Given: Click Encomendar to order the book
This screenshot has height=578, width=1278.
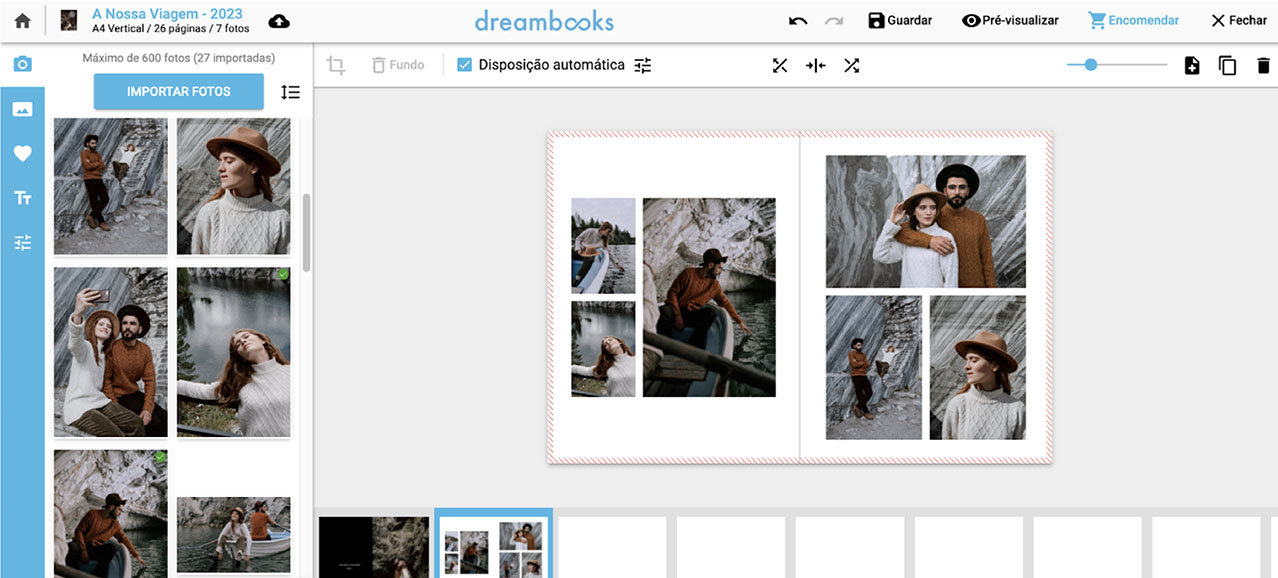Looking at the screenshot, I should pyautogui.click(x=1133, y=21).
